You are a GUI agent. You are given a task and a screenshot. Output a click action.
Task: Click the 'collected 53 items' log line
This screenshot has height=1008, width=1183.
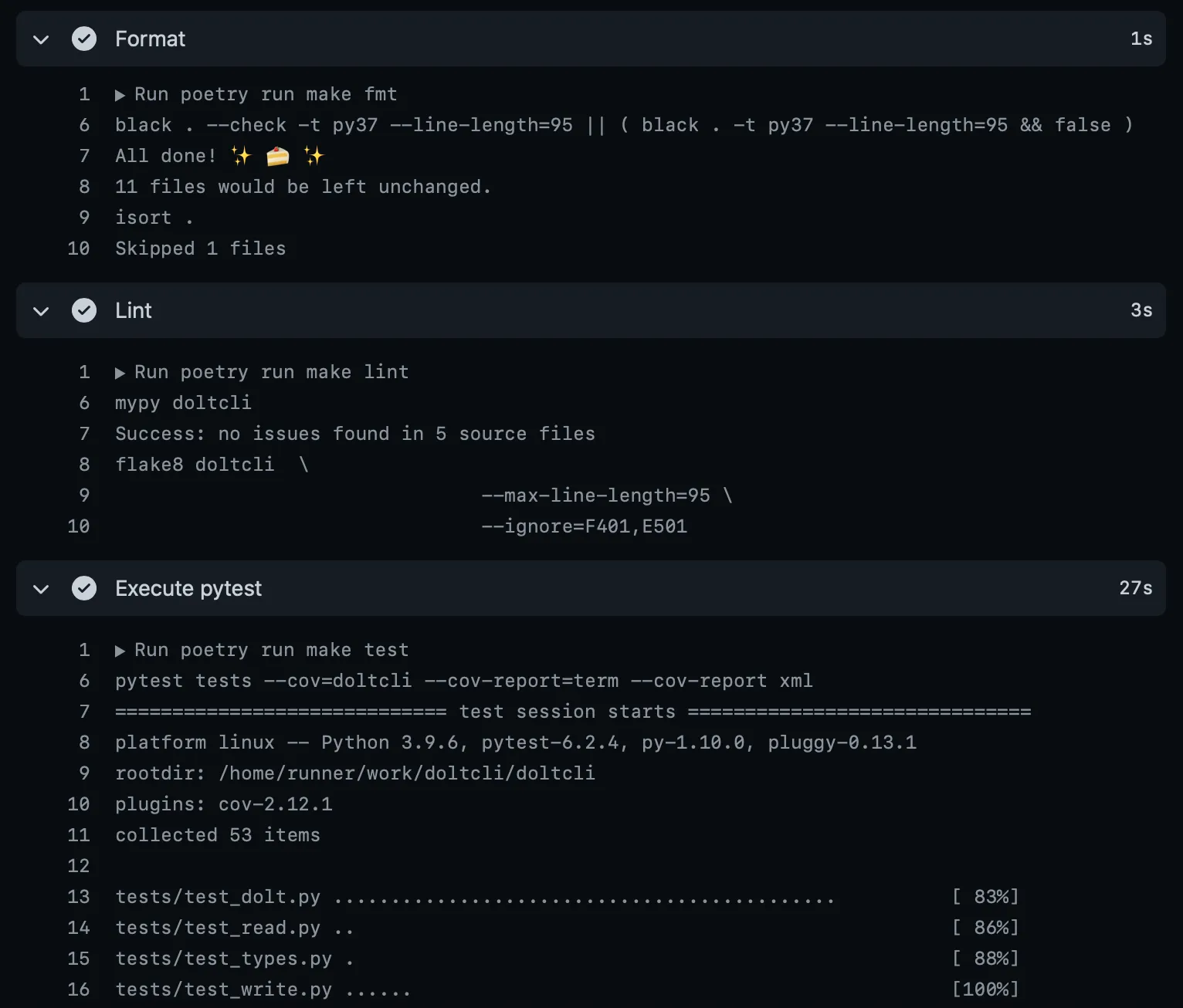tap(217, 835)
